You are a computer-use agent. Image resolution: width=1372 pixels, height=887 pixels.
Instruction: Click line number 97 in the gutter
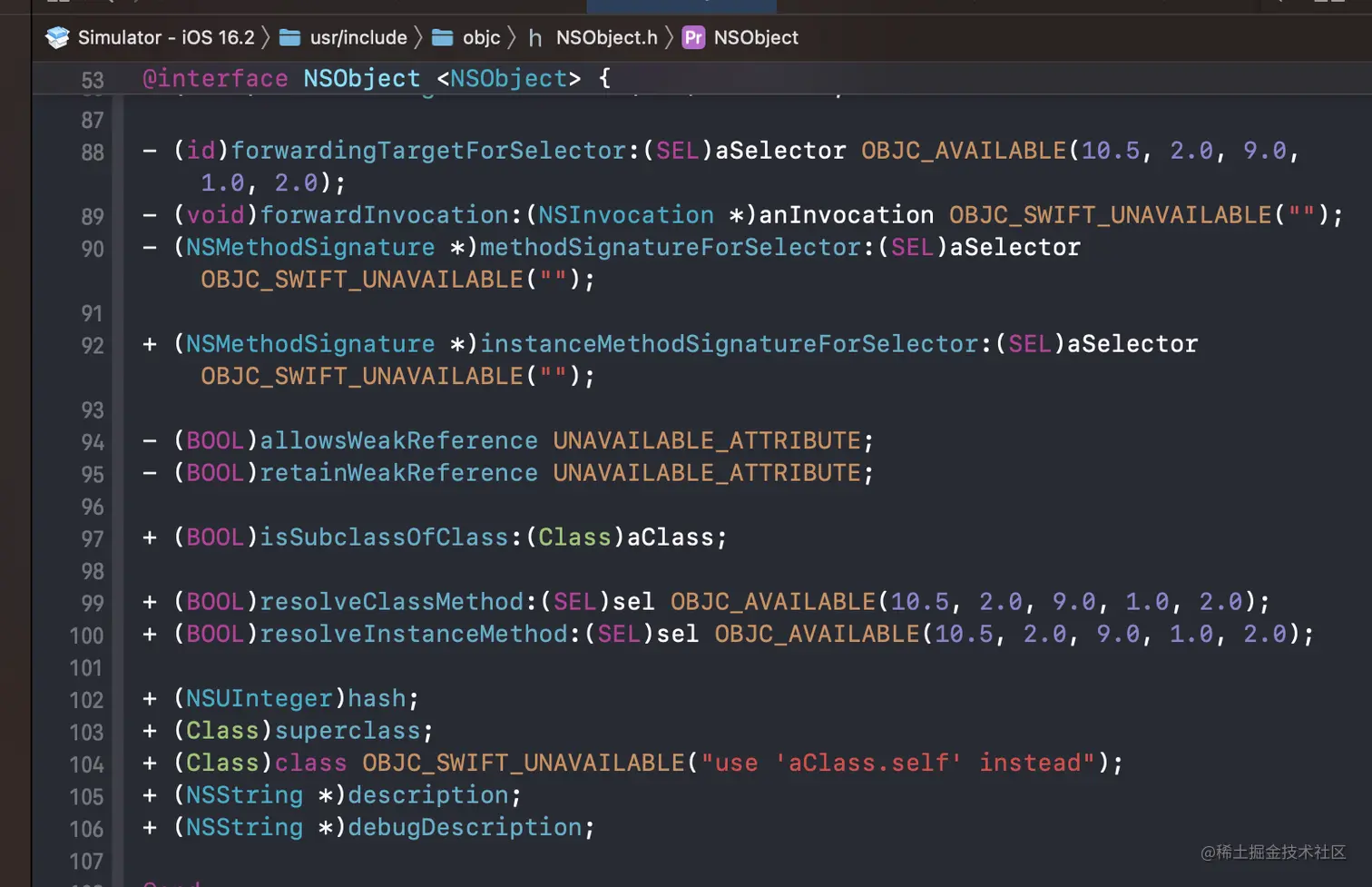[93, 538]
